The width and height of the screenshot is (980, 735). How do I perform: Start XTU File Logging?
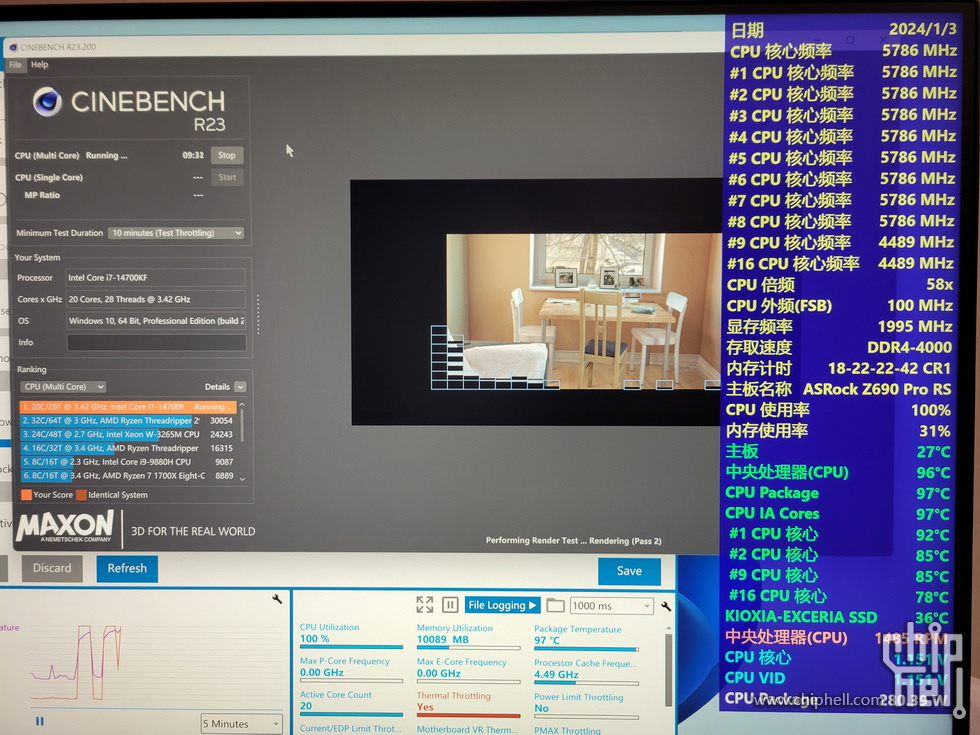click(502, 605)
